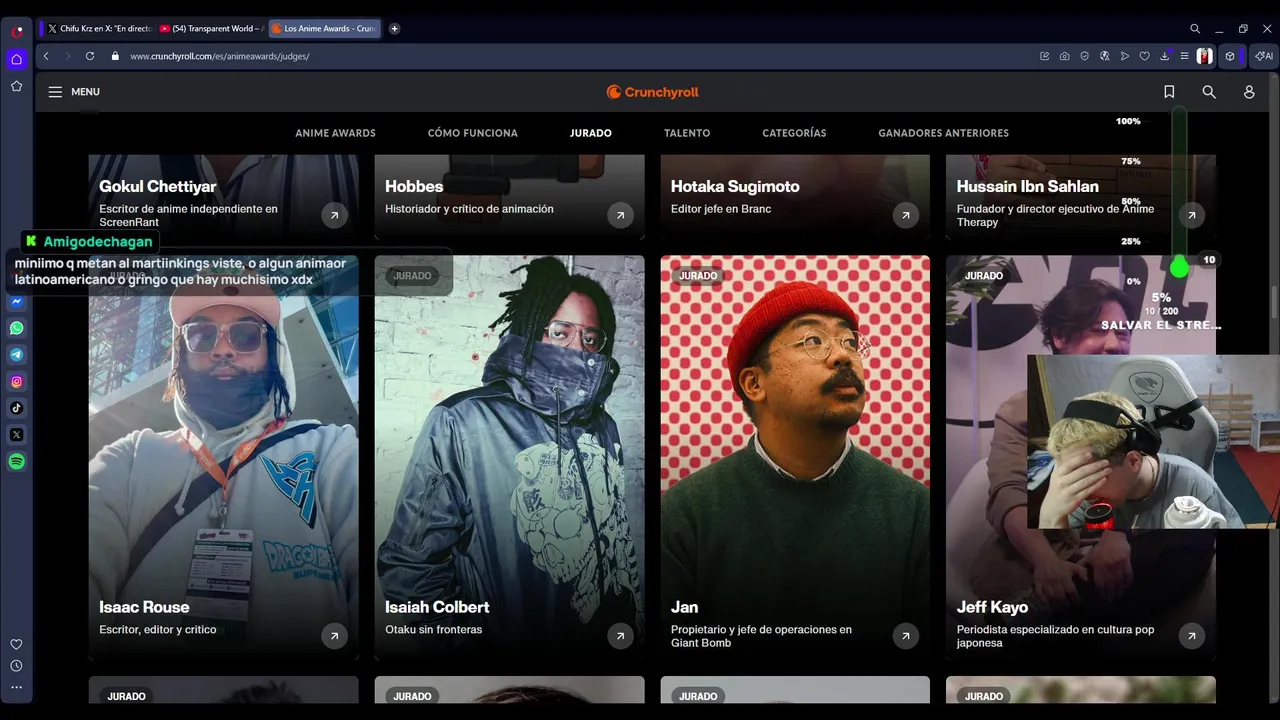Click the Amigodechagan chat username

(x=98, y=242)
